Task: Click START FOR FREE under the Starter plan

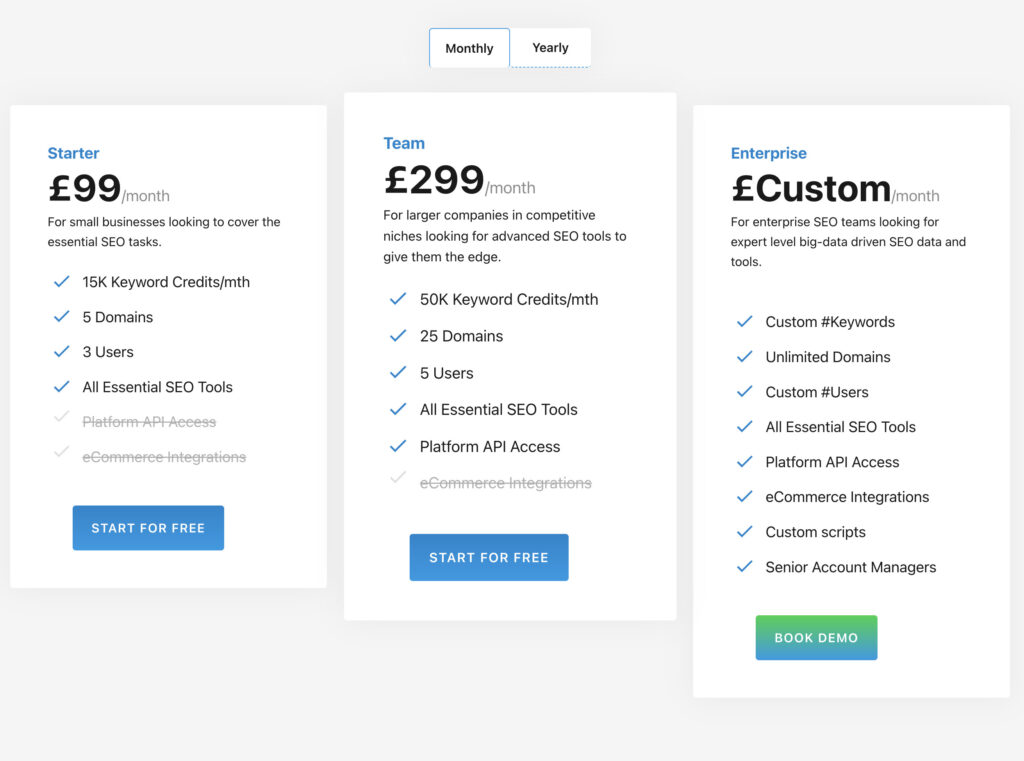Action: point(148,527)
